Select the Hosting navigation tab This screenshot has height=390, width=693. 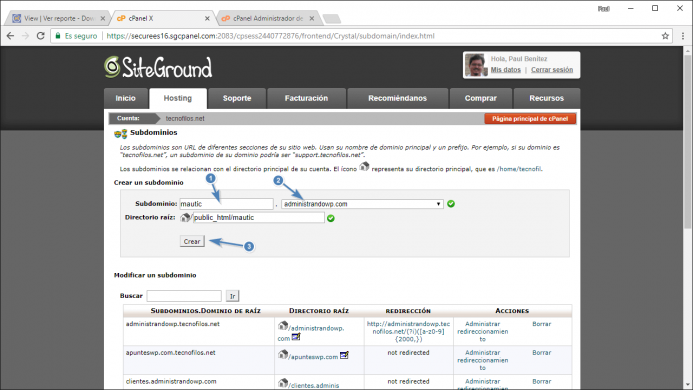click(178, 98)
